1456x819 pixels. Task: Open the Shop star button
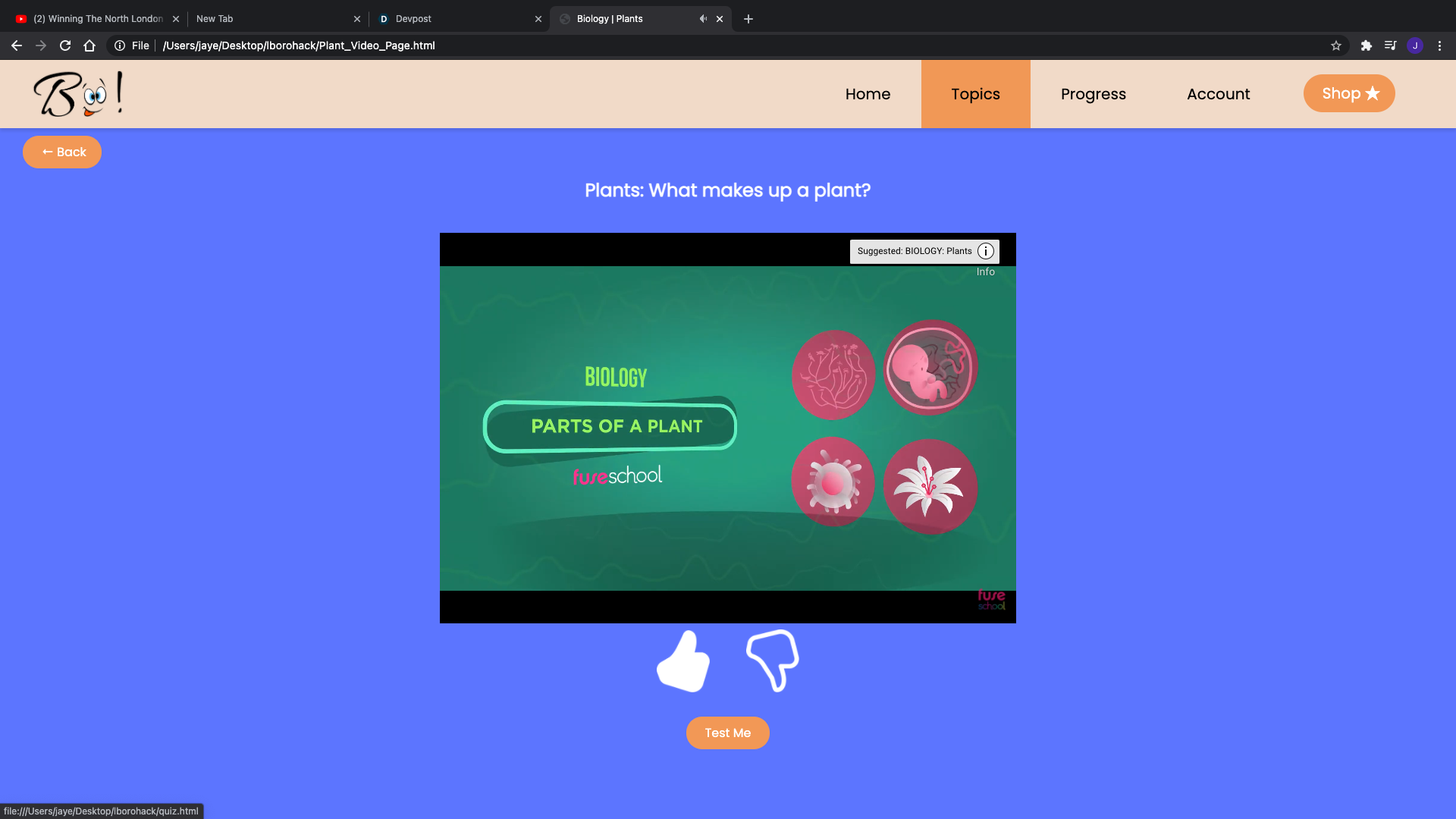1348,93
